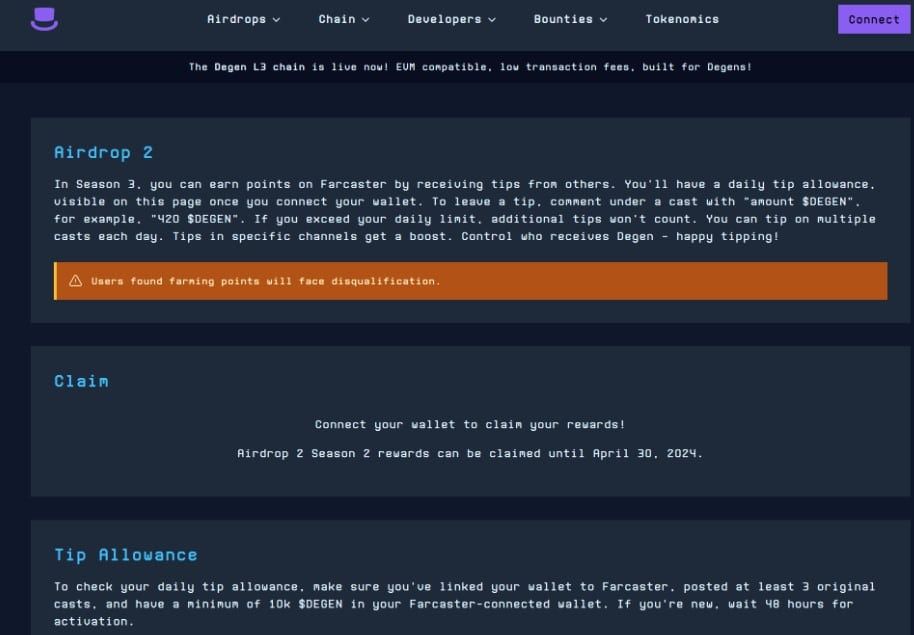Image resolution: width=914 pixels, height=635 pixels.
Task: Open the Bounties menu
Action: (x=570, y=19)
